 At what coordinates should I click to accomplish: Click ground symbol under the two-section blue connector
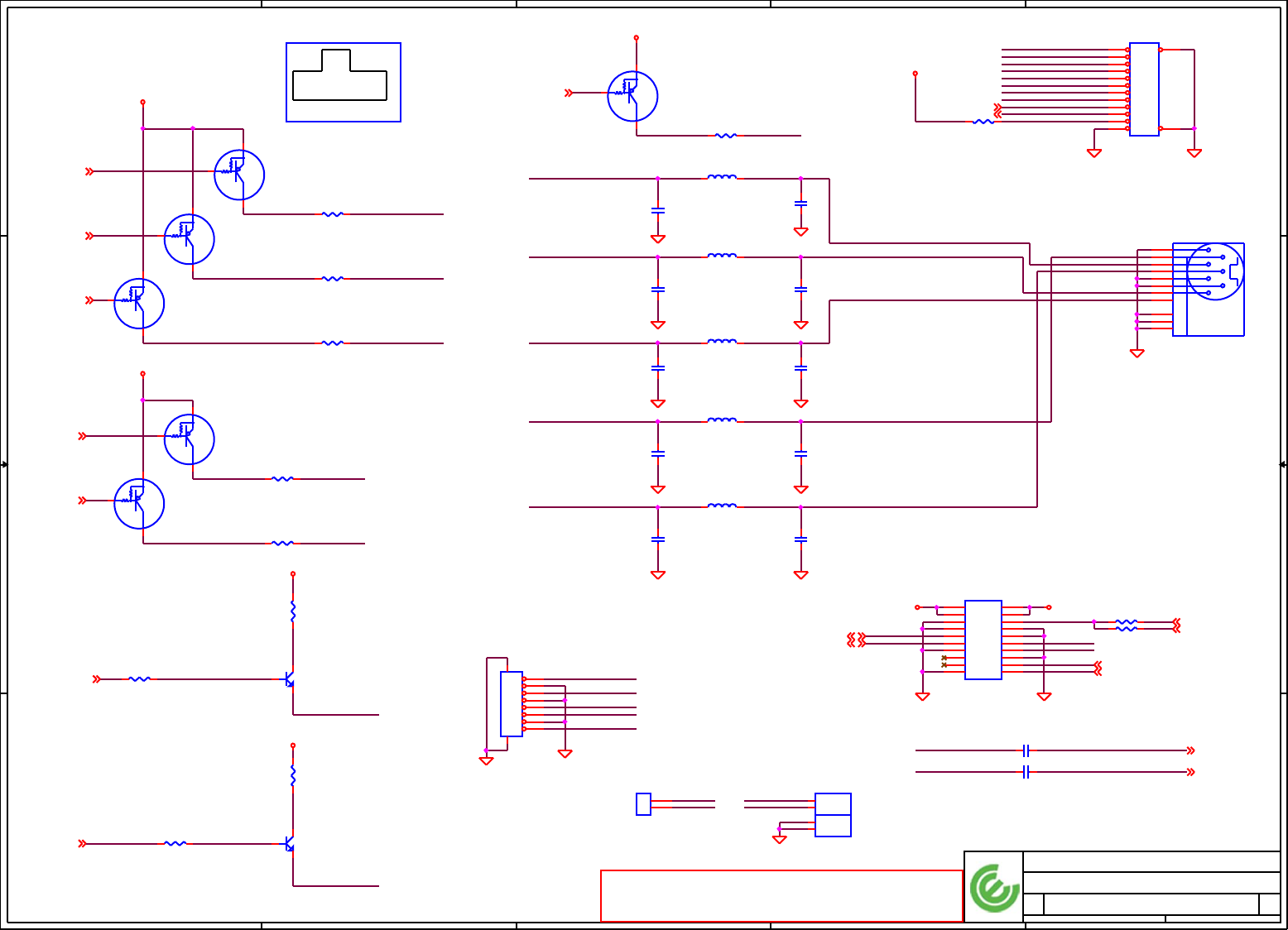click(779, 839)
